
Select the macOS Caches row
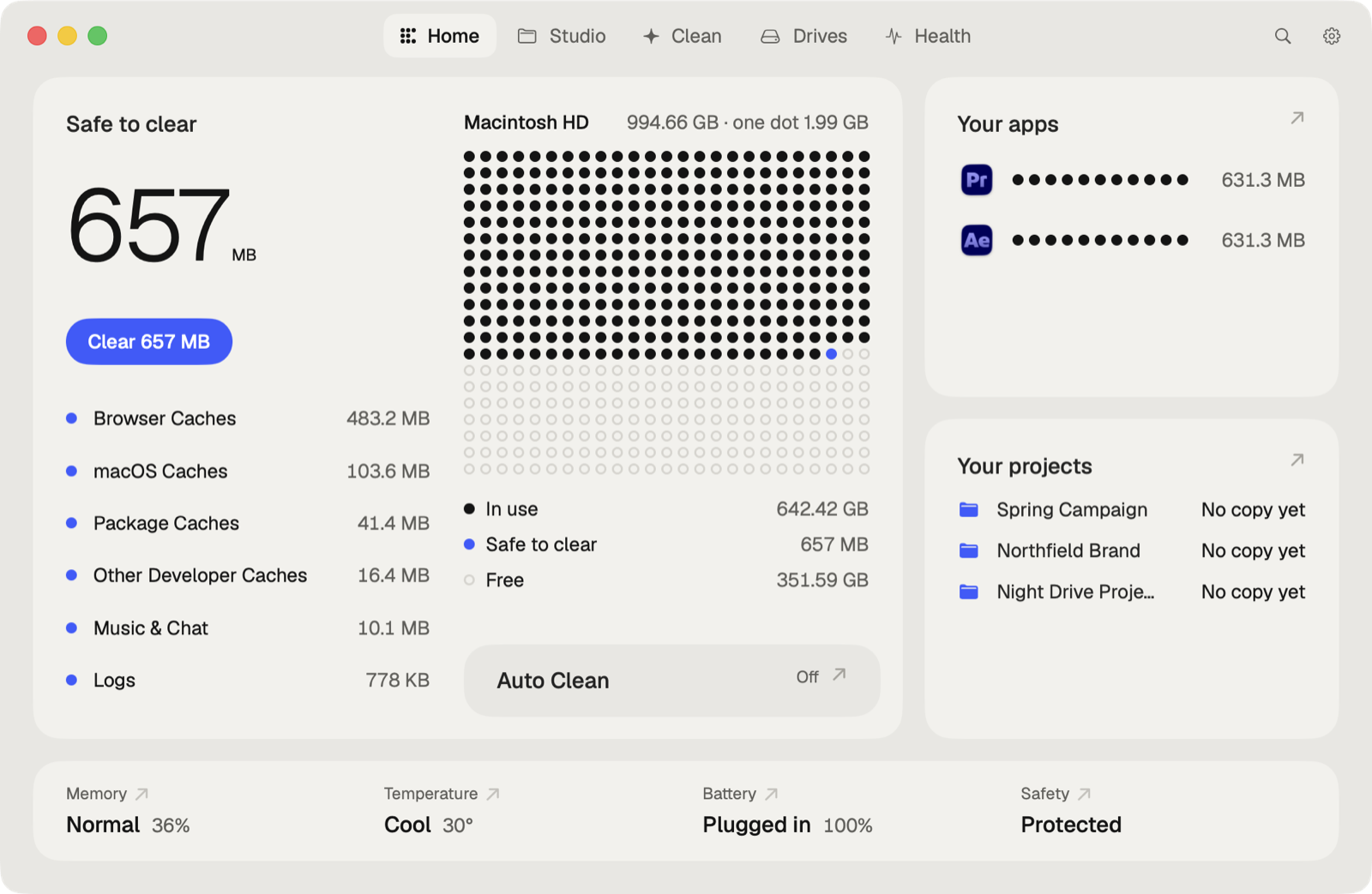tap(248, 471)
